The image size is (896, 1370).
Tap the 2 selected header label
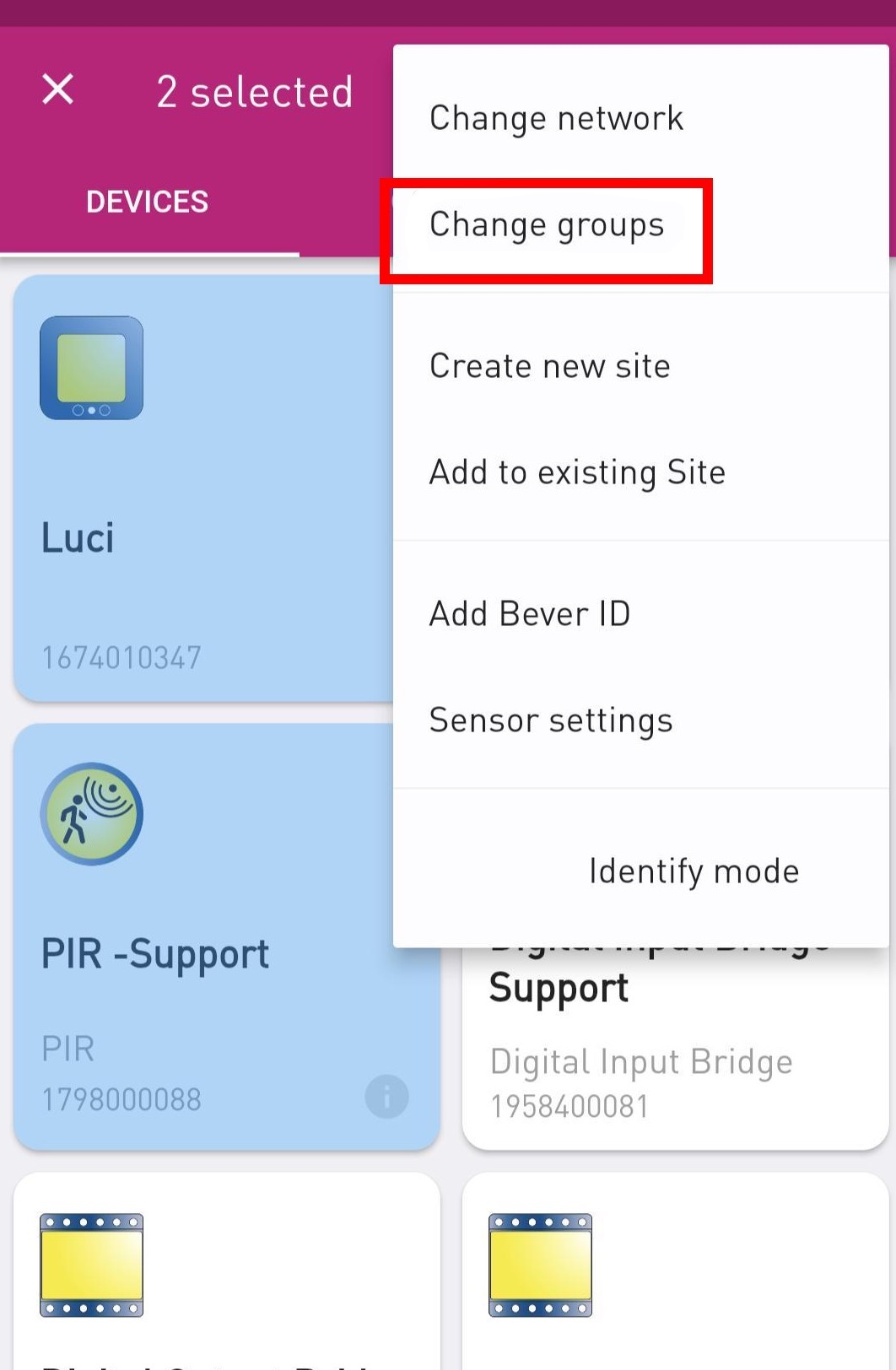tap(255, 91)
